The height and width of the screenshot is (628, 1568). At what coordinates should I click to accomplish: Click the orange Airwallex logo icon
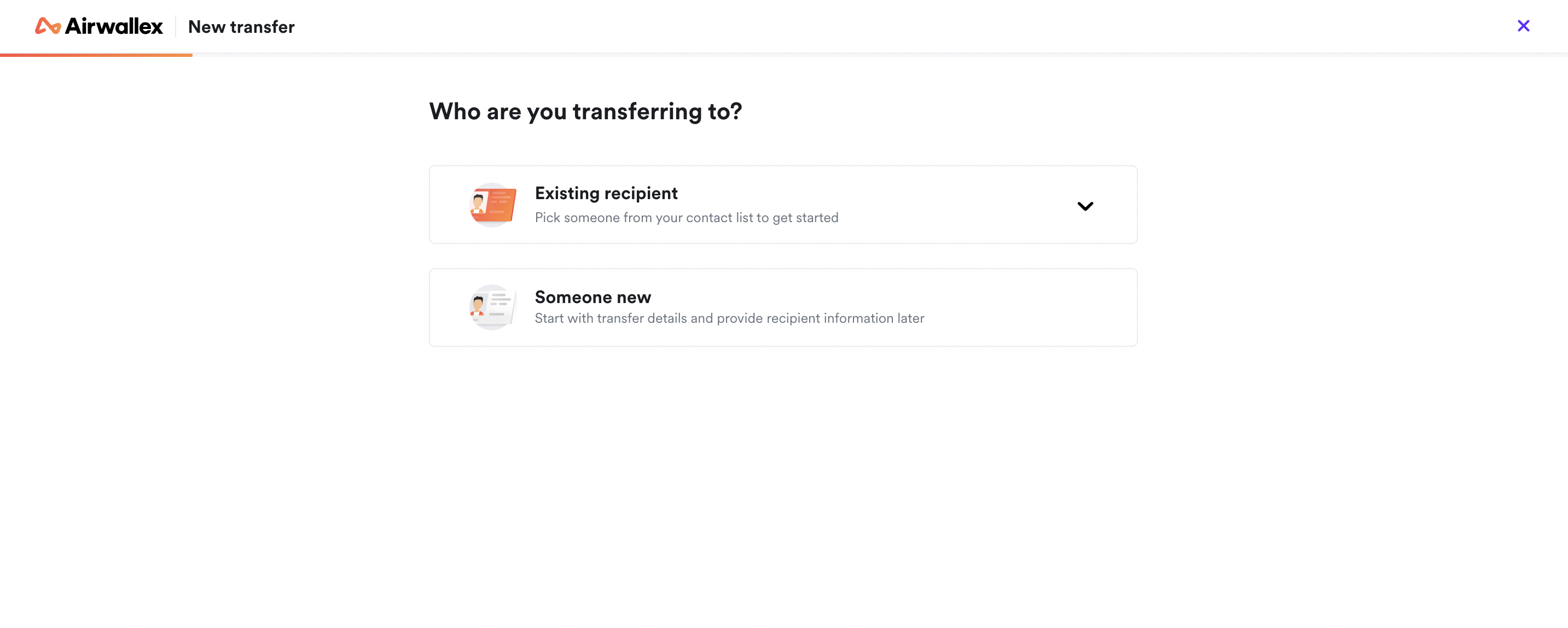pos(48,26)
